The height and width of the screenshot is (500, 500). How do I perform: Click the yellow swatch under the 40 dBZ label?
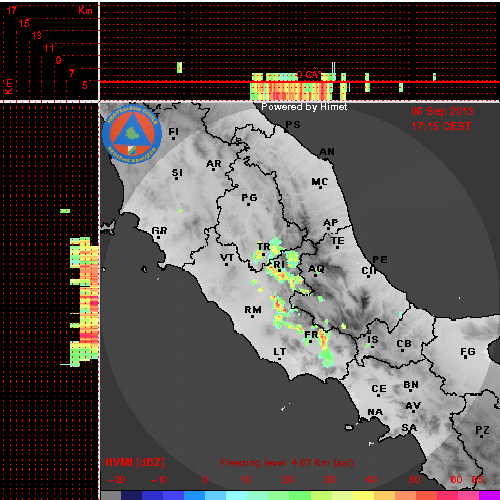363,495
